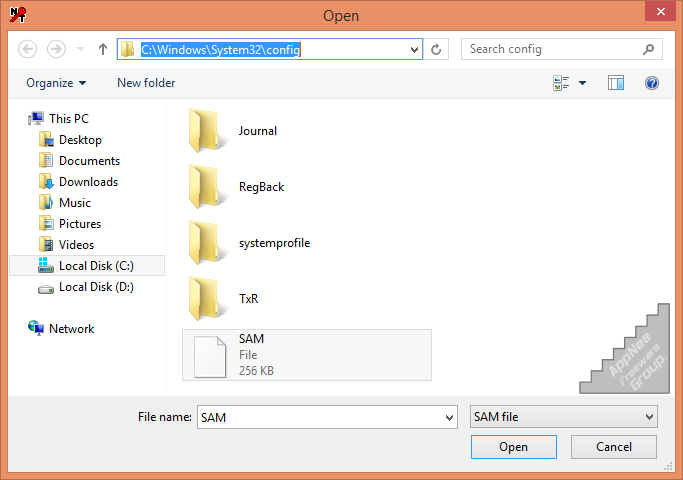Change your view icon button
Viewport: 683px width, 480px height.
click(x=561, y=83)
